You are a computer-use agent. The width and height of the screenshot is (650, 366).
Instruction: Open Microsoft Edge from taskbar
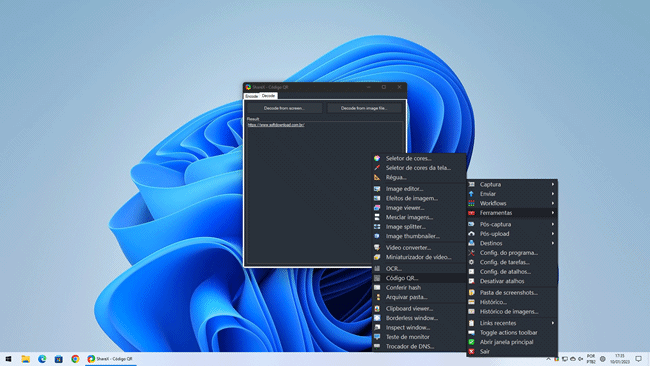click(42, 359)
